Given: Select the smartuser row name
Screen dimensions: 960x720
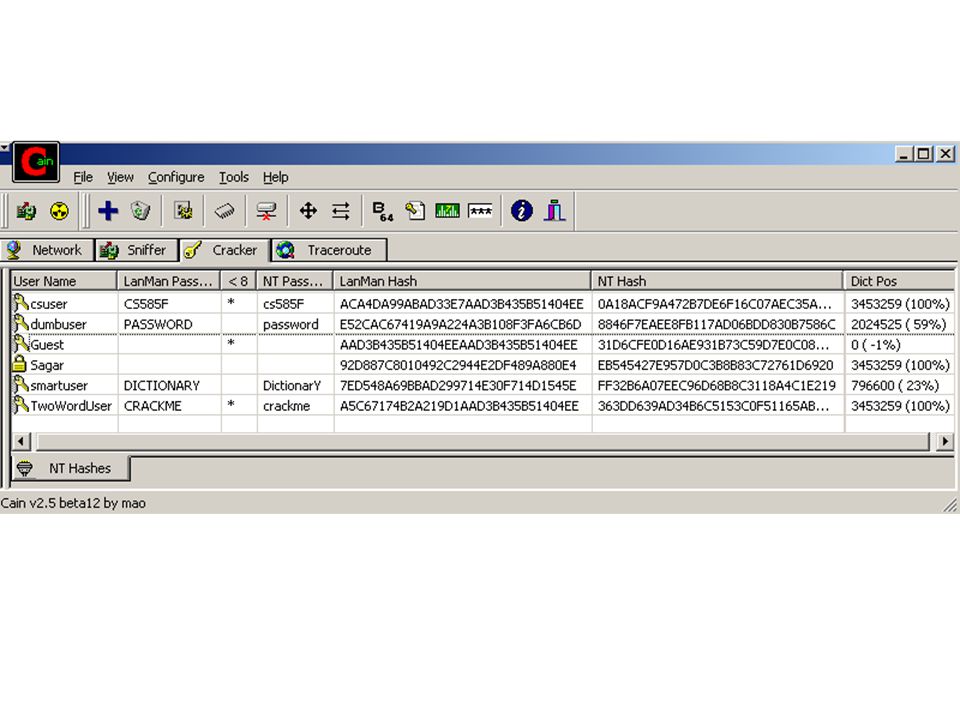Looking at the screenshot, I should [x=59, y=386].
